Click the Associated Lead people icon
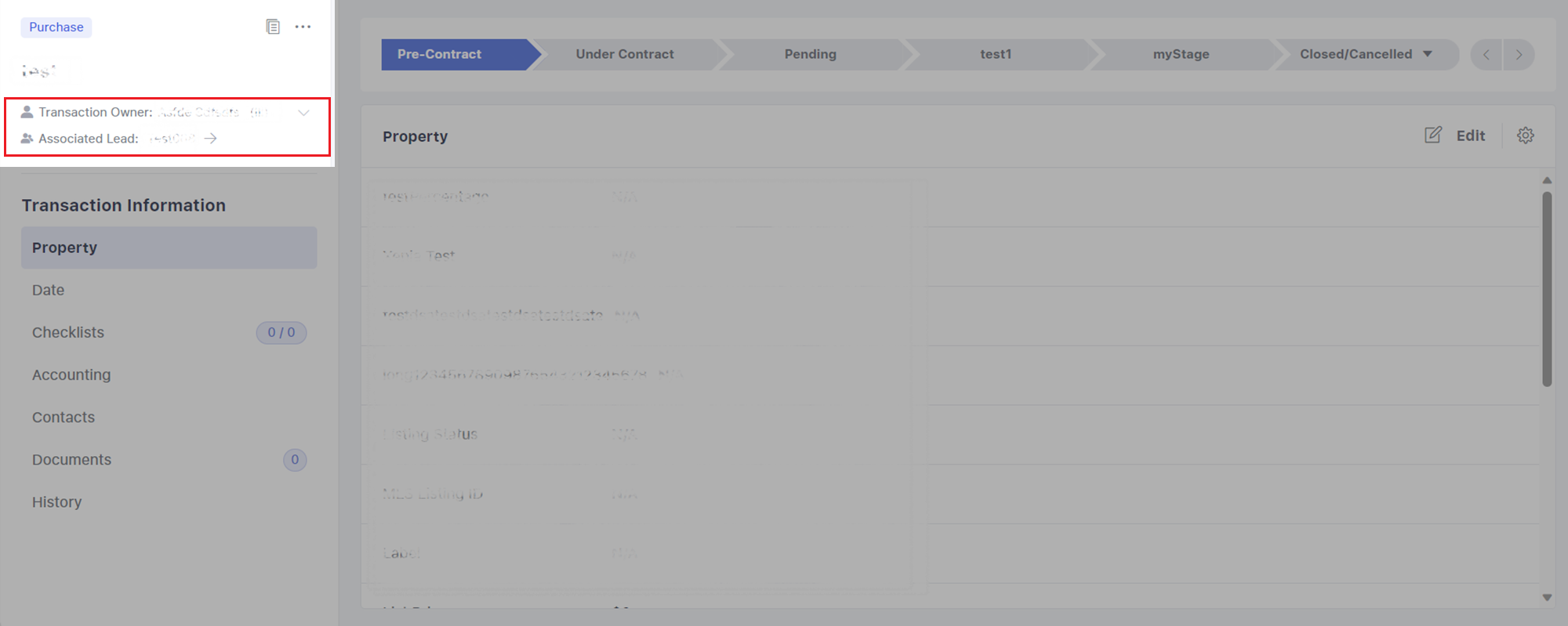The height and width of the screenshot is (626, 1568). point(27,139)
